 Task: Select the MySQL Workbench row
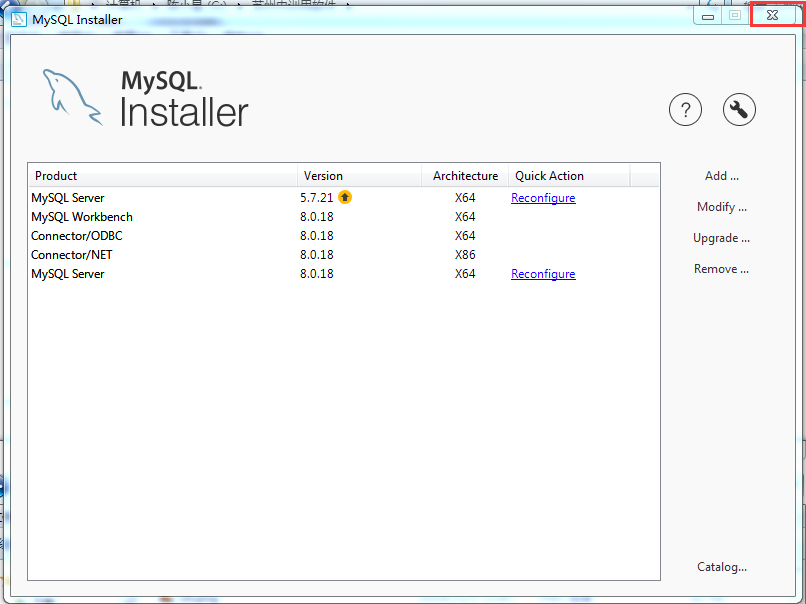click(82, 216)
